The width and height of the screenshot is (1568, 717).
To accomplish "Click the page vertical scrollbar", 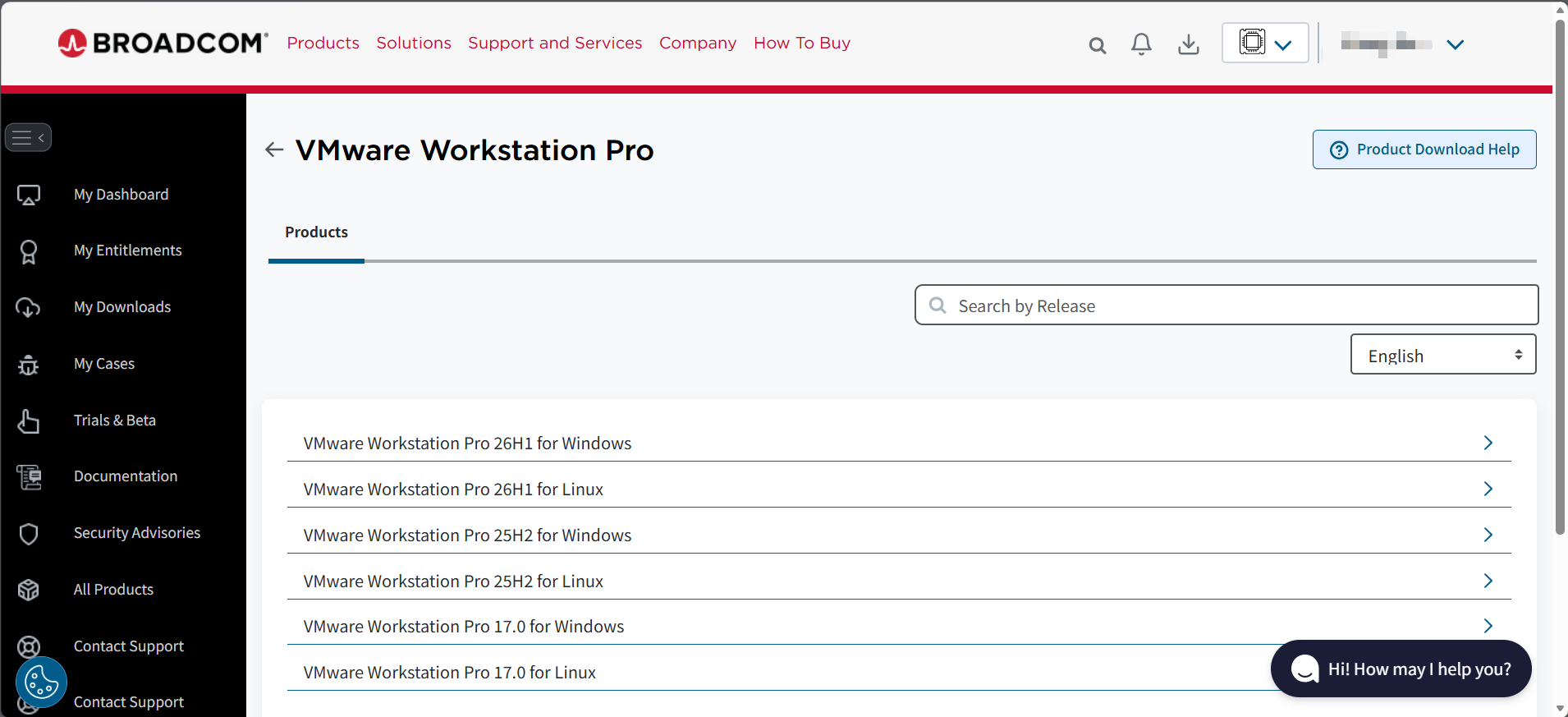I will tap(1561, 278).
